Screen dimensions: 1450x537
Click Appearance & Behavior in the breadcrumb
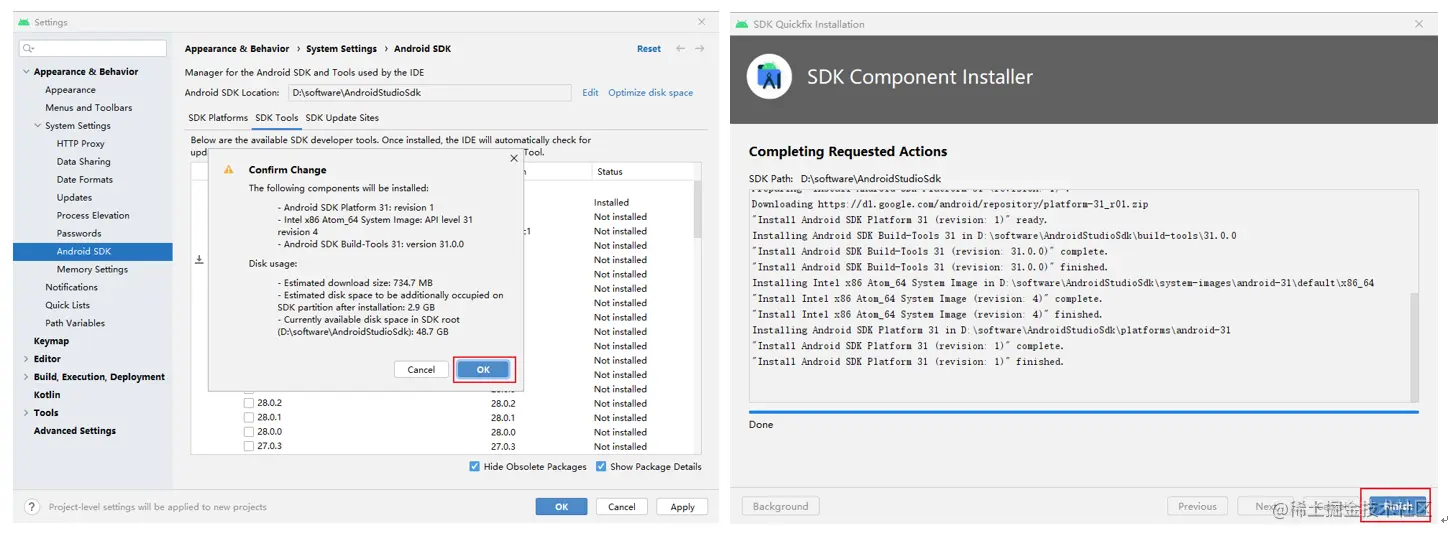(237, 48)
